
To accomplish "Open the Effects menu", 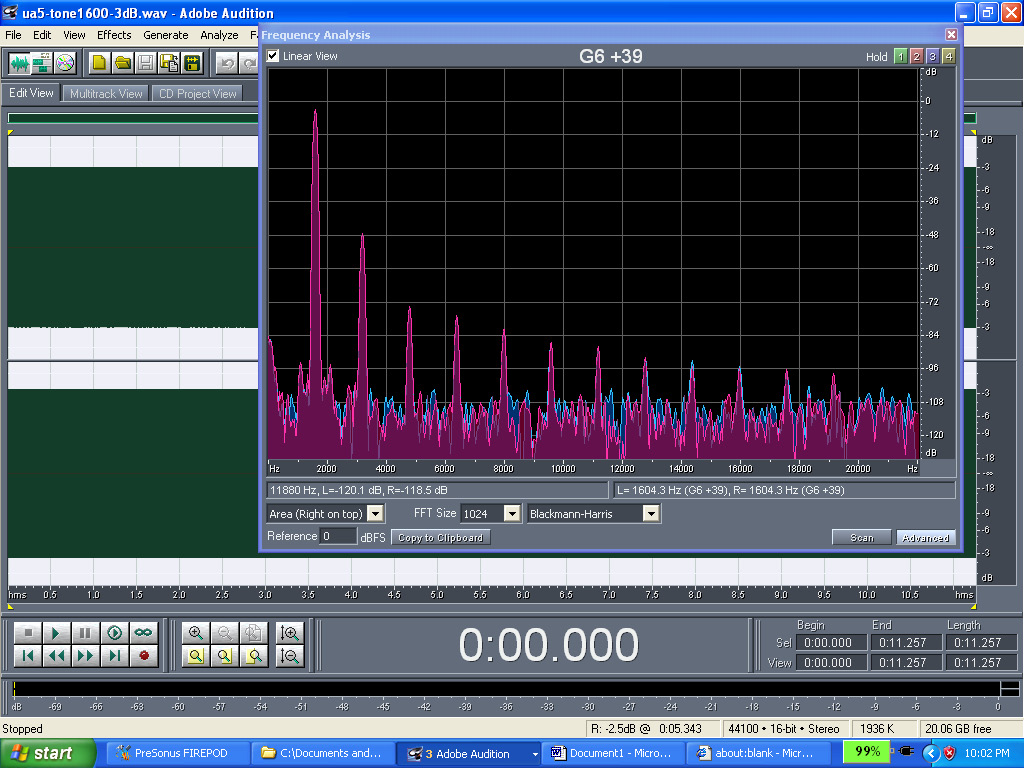I will tap(114, 35).
